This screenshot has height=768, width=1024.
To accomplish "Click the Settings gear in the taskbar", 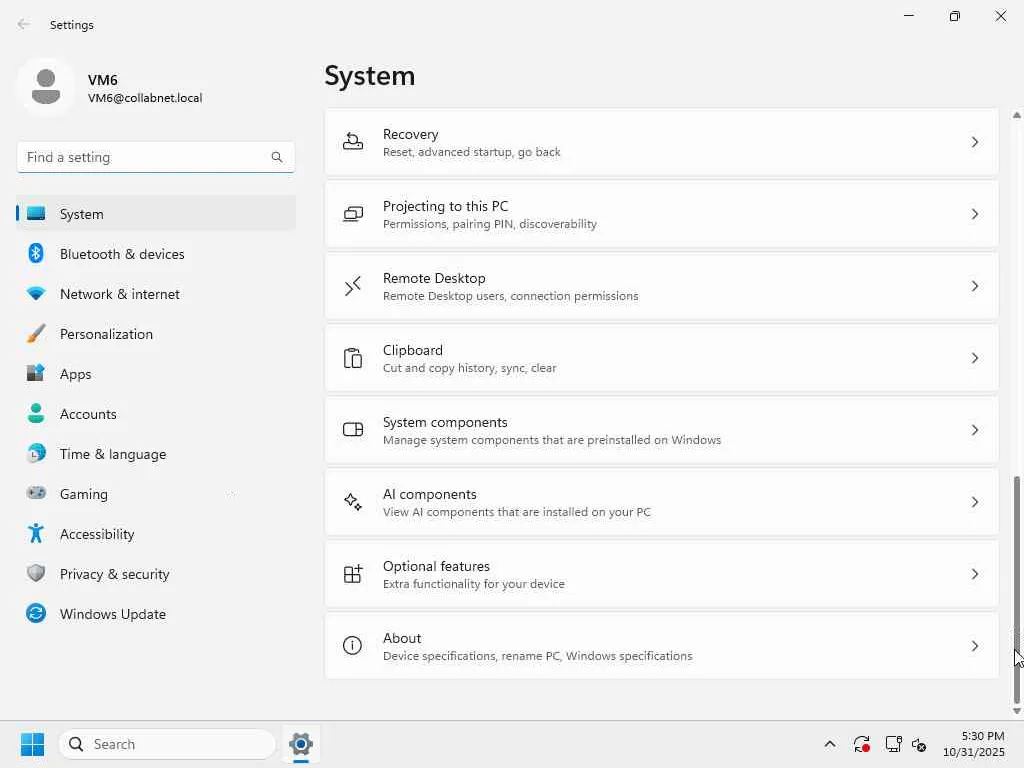I will pos(301,744).
